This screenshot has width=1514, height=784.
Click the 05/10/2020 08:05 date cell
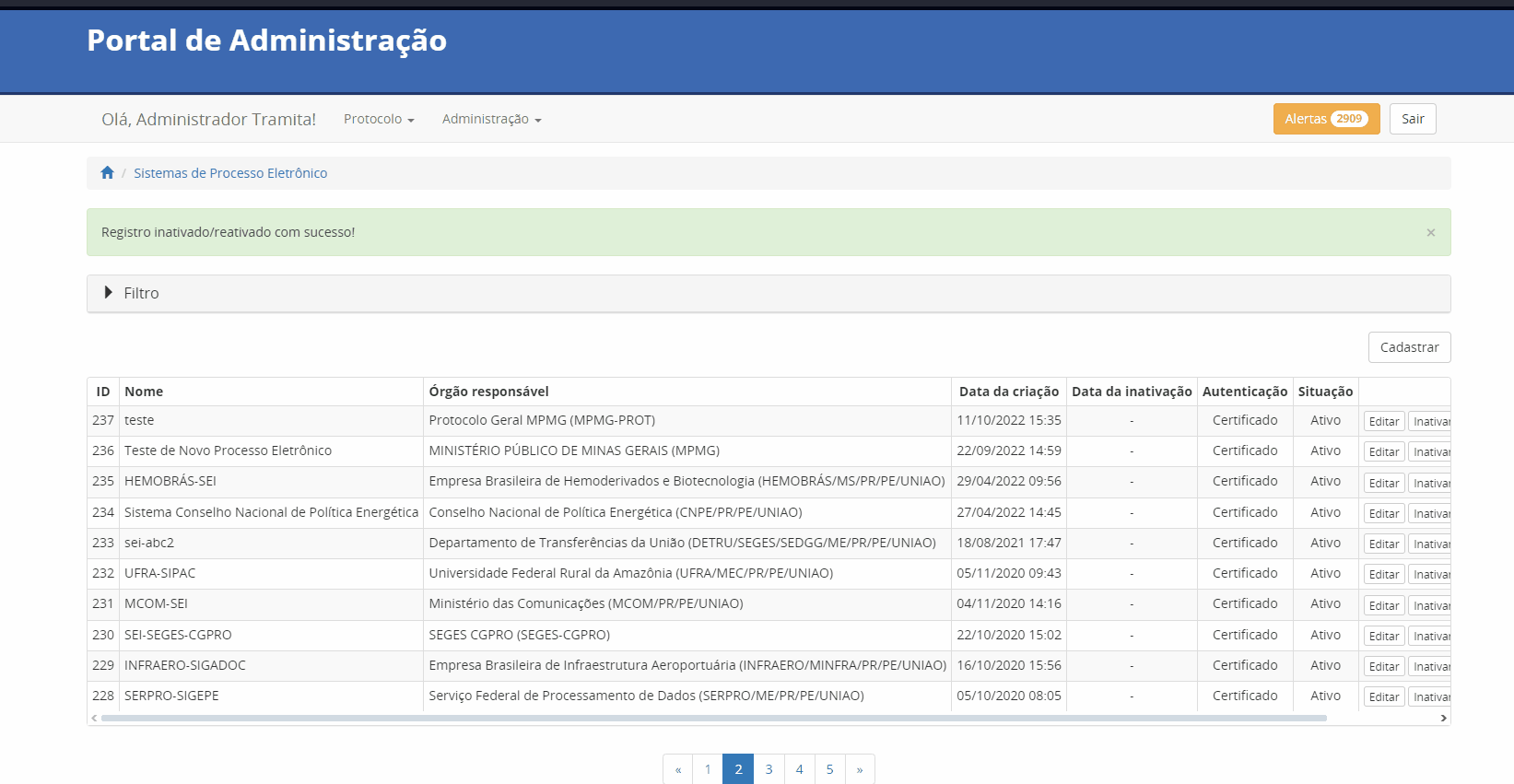tap(1009, 696)
